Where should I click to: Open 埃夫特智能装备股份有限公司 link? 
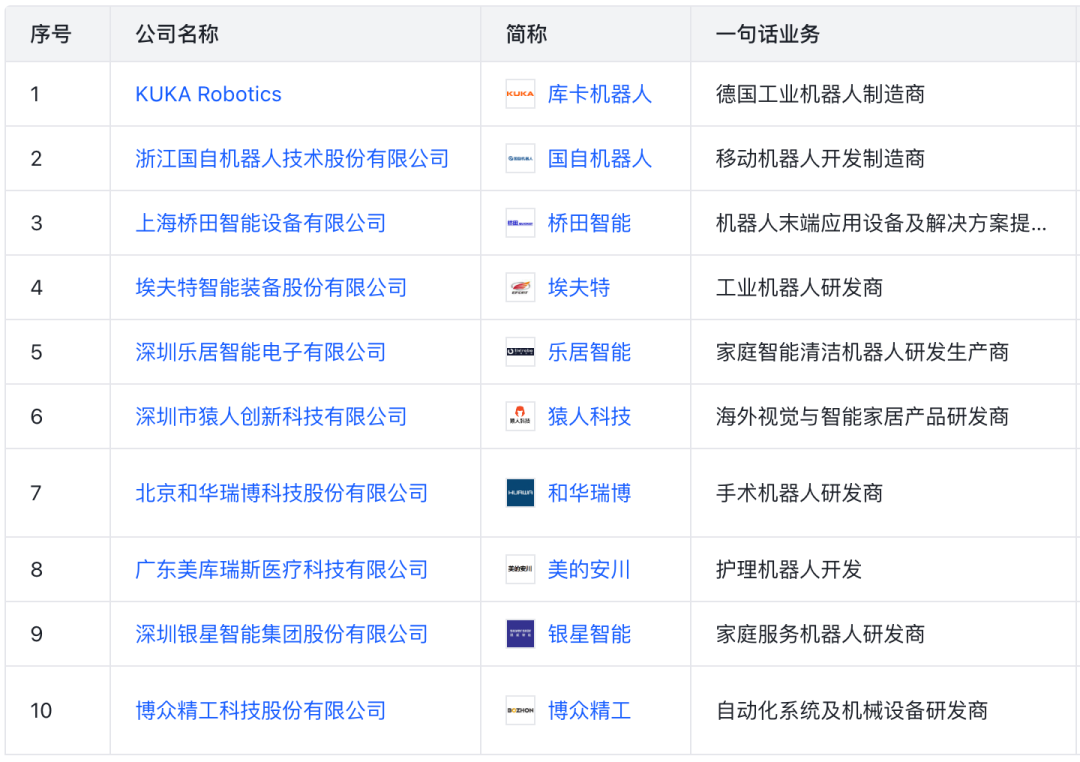pyautogui.click(x=271, y=288)
